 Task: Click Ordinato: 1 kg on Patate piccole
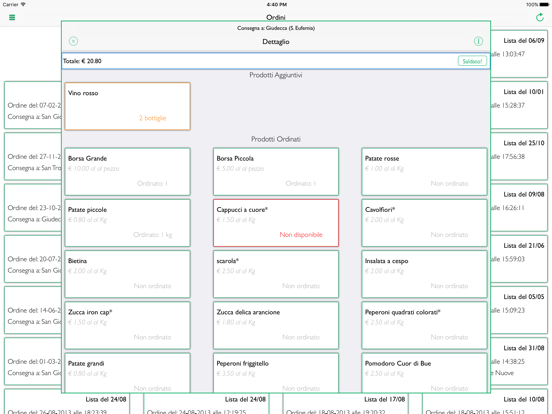tap(152, 234)
